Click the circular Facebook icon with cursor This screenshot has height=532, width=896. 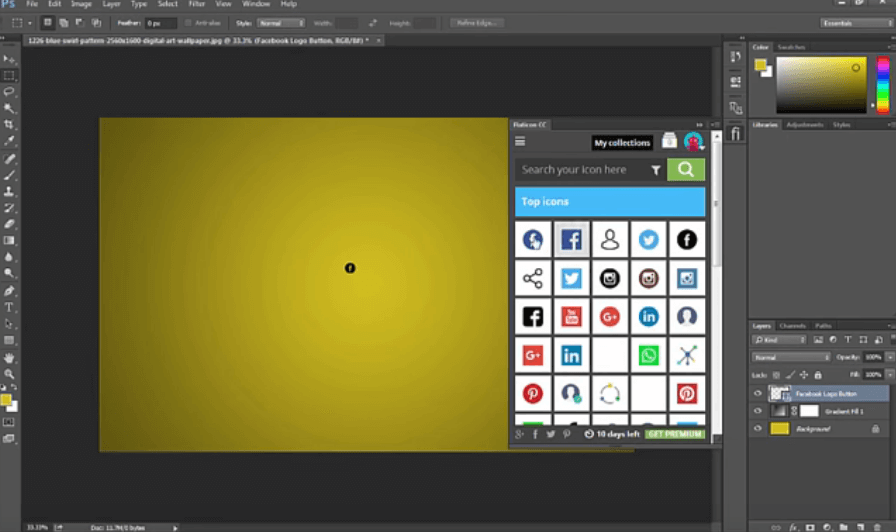[x=533, y=239]
